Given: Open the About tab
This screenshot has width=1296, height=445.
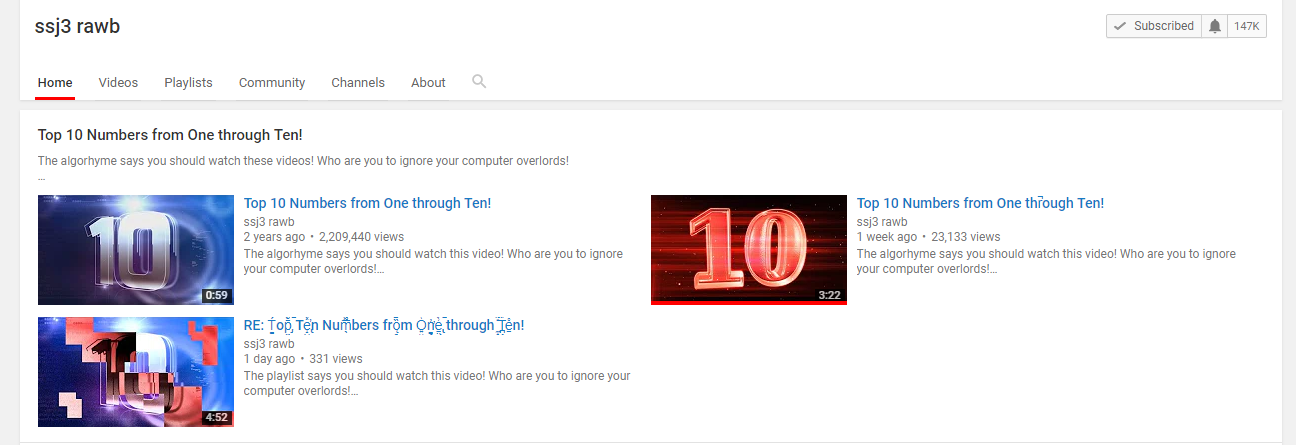Looking at the screenshot, I should click(428, 83).
